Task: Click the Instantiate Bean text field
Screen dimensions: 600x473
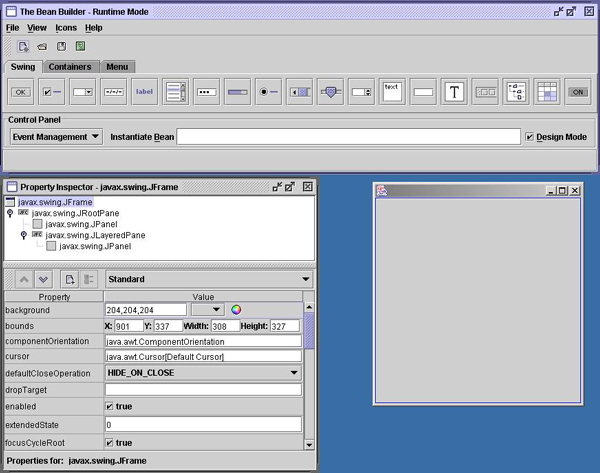Action: pos(349,137)
